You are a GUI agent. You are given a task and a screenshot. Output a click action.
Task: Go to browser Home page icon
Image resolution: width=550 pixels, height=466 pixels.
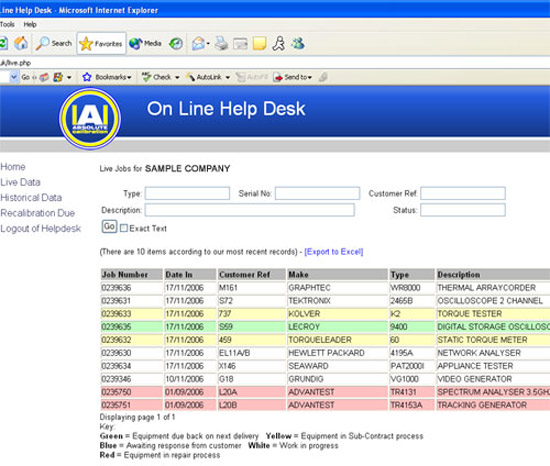pyautogui.click(x=21, y=43)
